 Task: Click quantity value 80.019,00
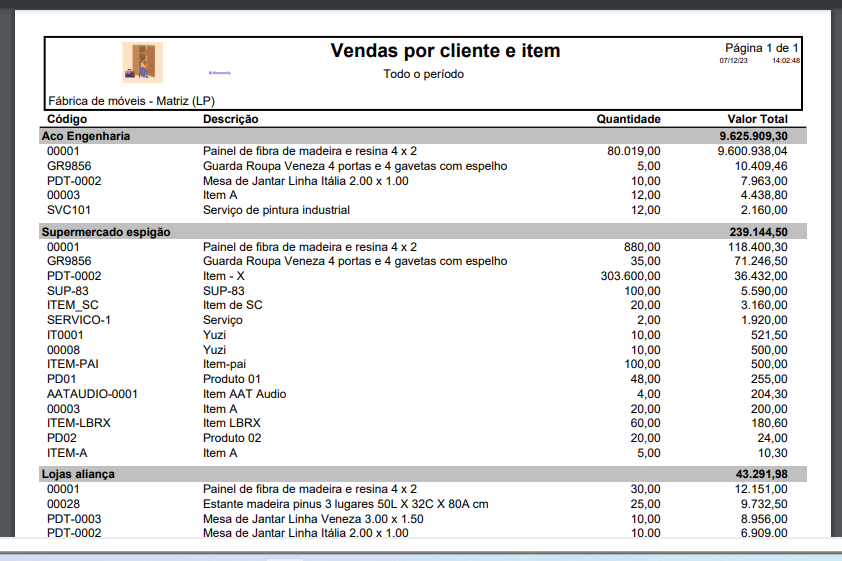(x=634, y=151)
